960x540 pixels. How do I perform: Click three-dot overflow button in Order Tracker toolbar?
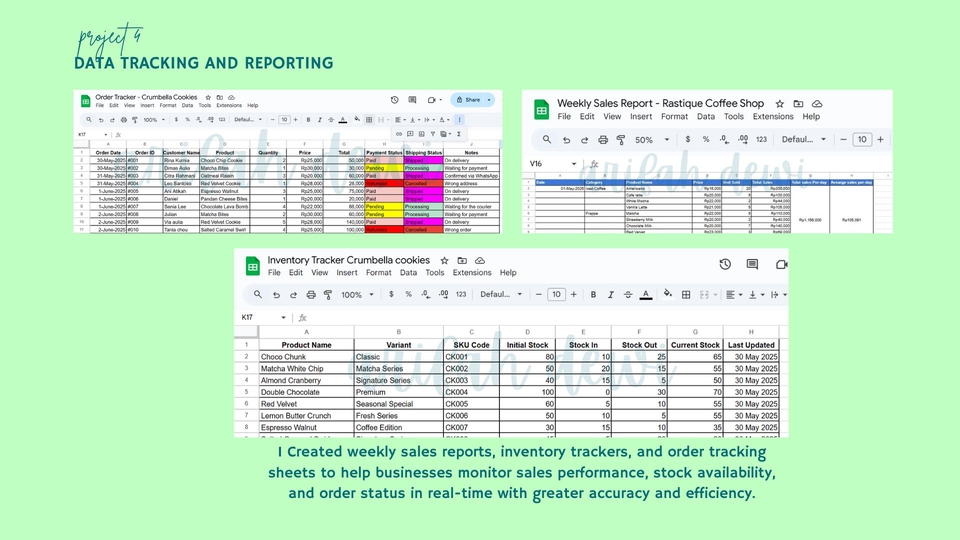[459, 120]
